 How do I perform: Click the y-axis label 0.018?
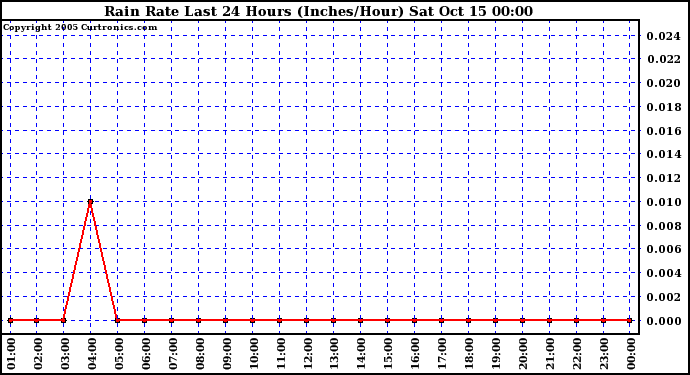click(x=663, y=107)
